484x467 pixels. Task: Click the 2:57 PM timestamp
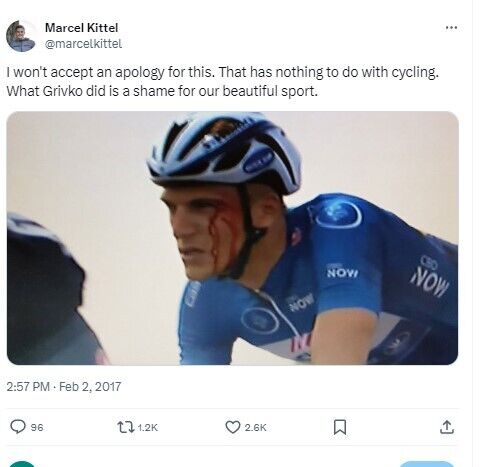28,387
